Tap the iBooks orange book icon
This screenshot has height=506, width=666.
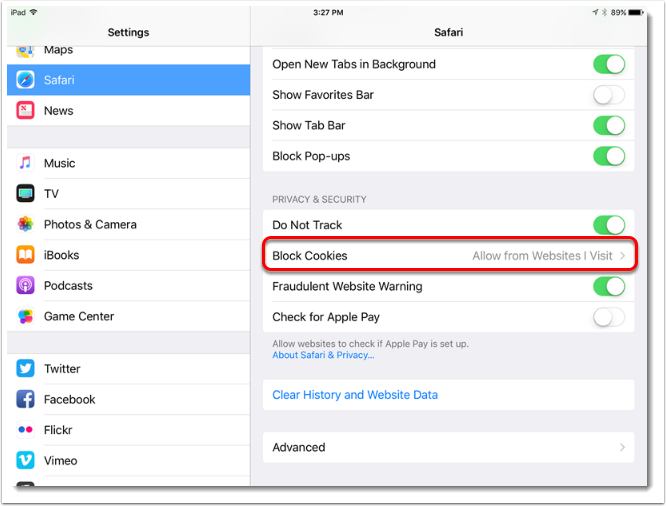[25, 255]
